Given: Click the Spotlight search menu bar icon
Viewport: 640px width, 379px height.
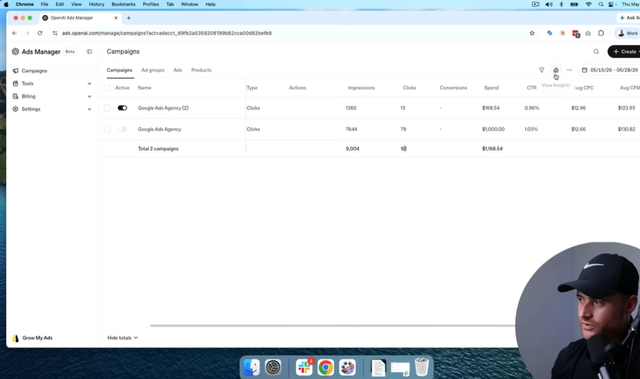Looking at the screenshot, I should pos(601,4).
